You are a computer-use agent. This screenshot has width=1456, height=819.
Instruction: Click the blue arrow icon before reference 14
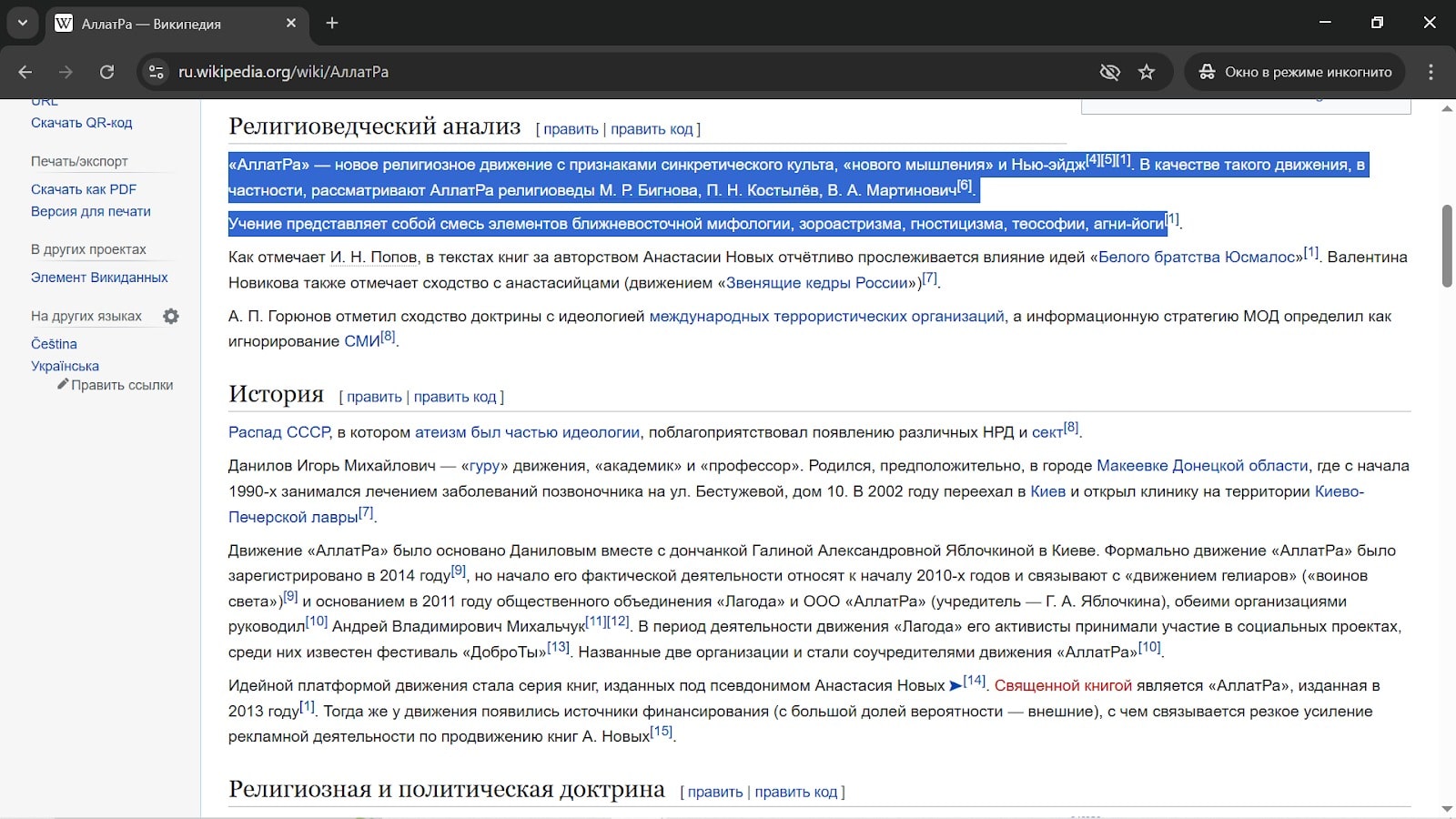[x=955, y=686]
